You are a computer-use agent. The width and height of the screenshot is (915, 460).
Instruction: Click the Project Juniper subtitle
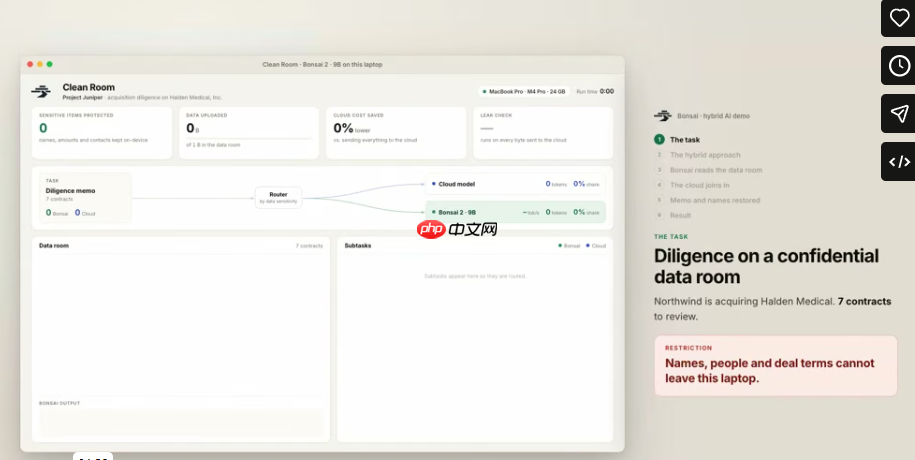[142, 97]
